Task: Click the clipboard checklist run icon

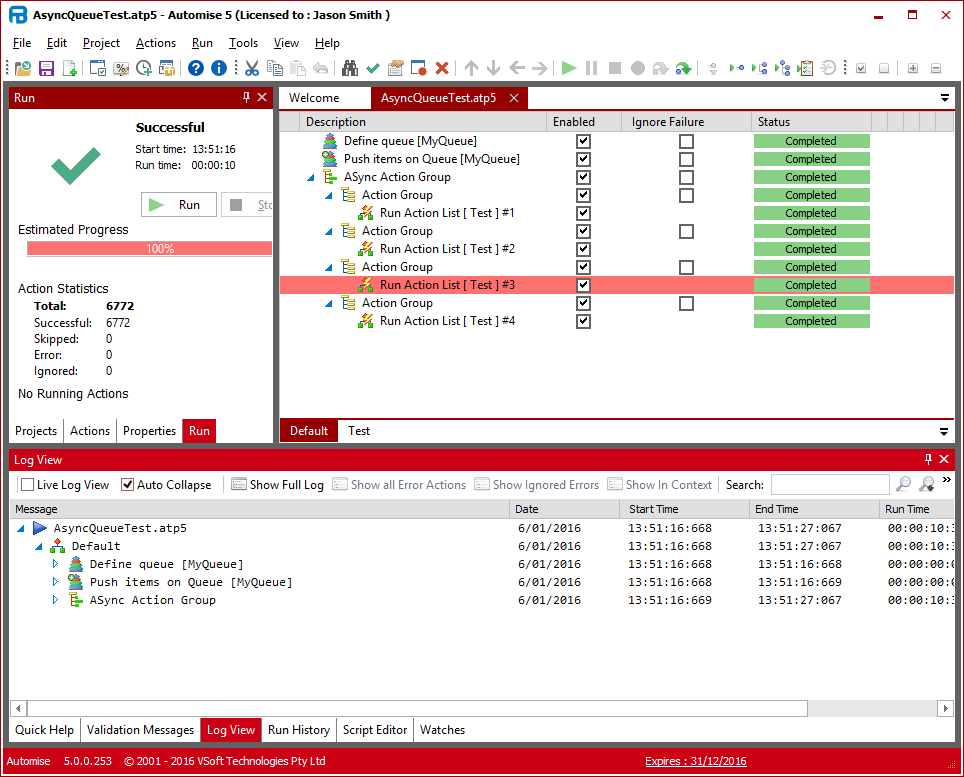Action: 805,68
